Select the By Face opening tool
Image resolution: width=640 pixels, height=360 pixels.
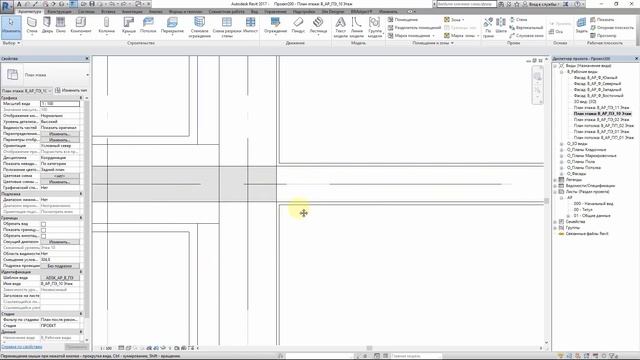[488, 27]
